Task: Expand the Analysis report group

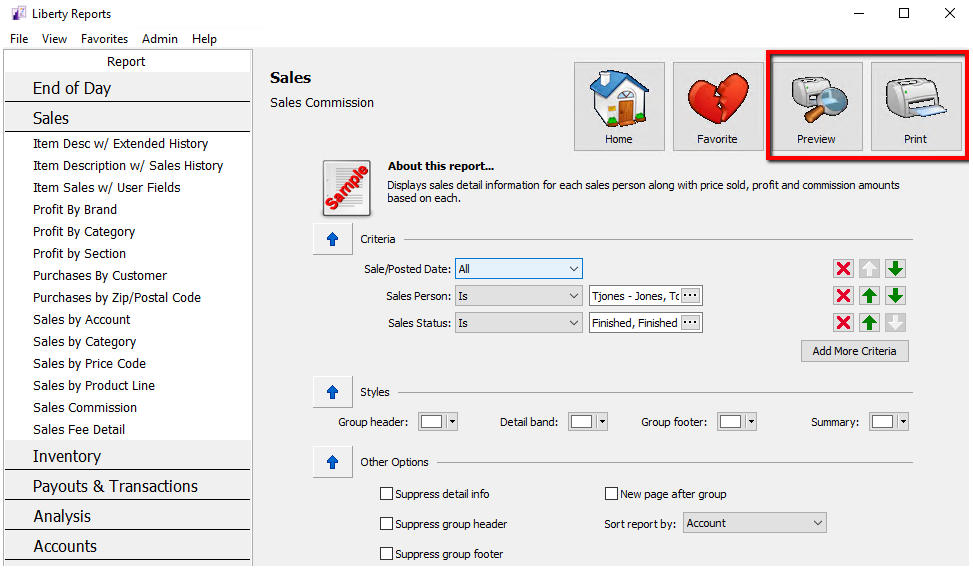Action: [x=127, y=516]
